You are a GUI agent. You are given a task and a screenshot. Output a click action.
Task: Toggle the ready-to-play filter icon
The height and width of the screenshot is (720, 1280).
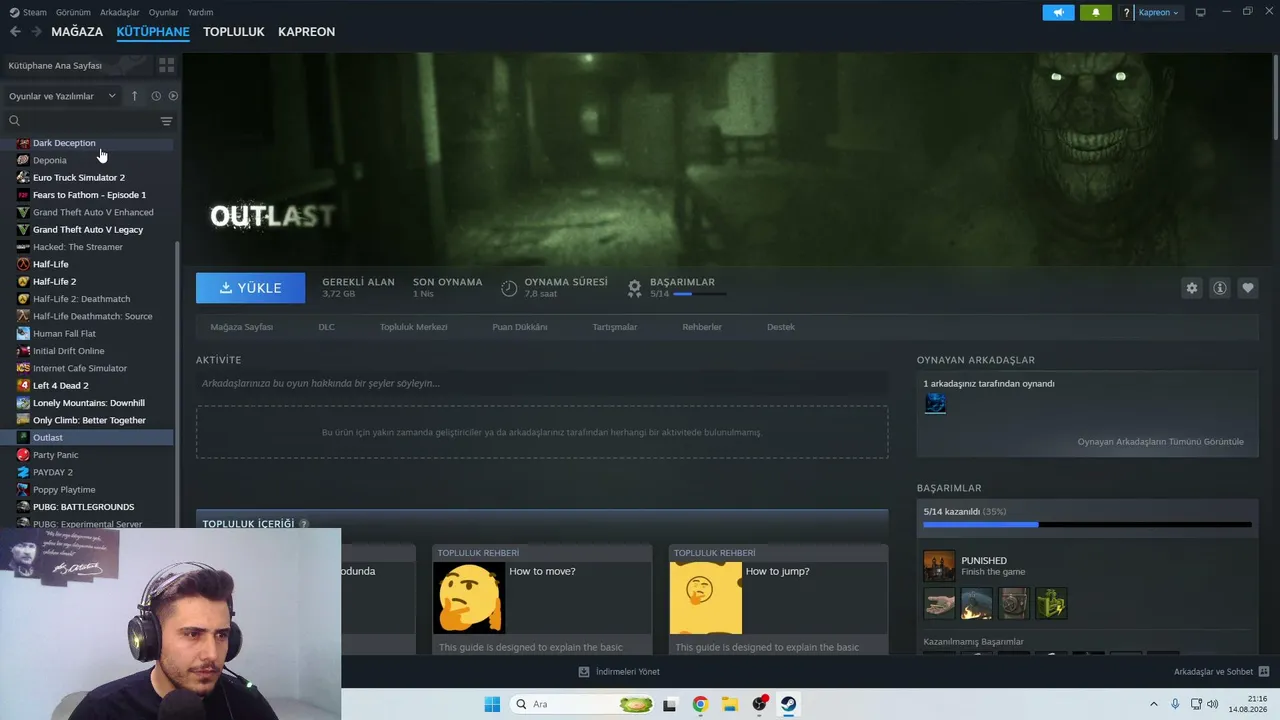click(173, 96)
